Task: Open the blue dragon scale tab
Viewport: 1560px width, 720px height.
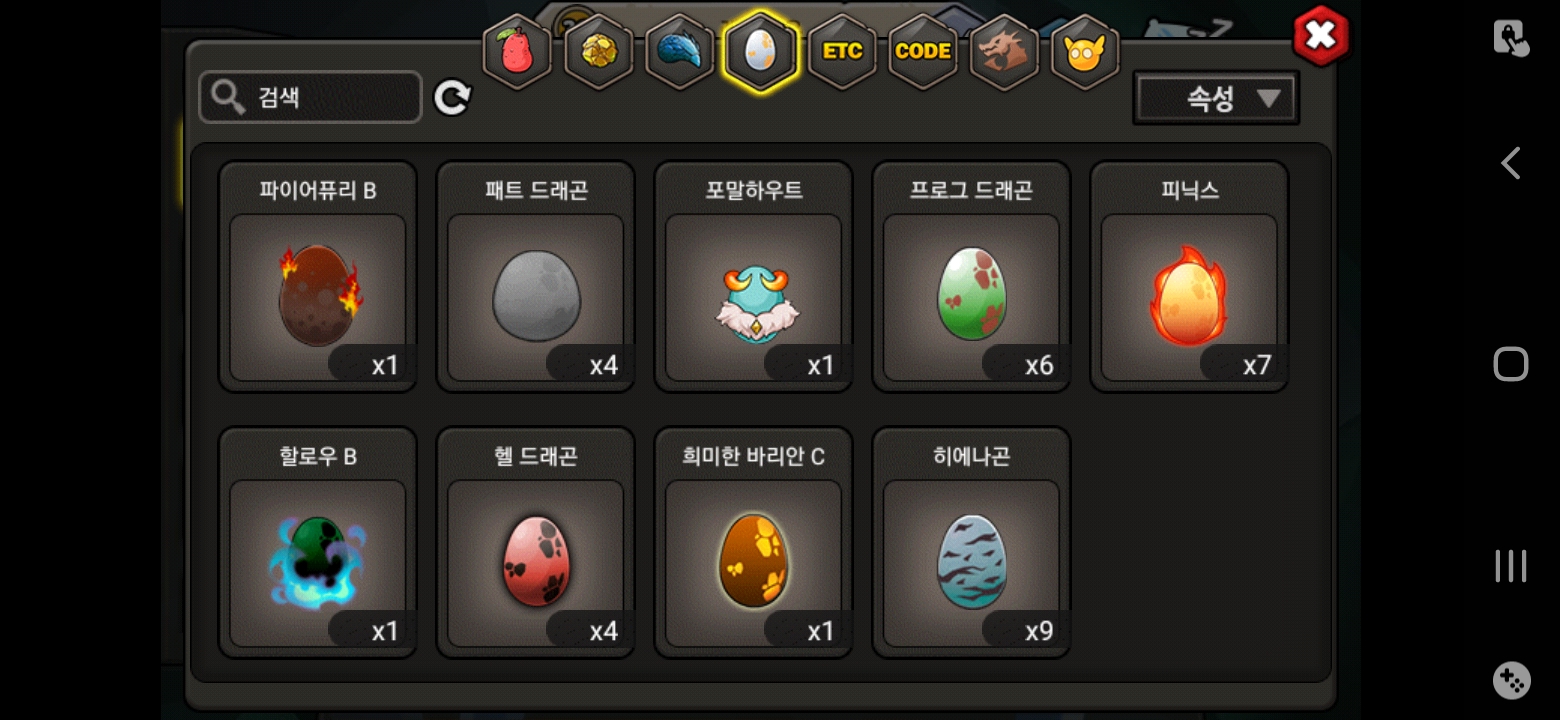Action: click(x=679, y=53)
